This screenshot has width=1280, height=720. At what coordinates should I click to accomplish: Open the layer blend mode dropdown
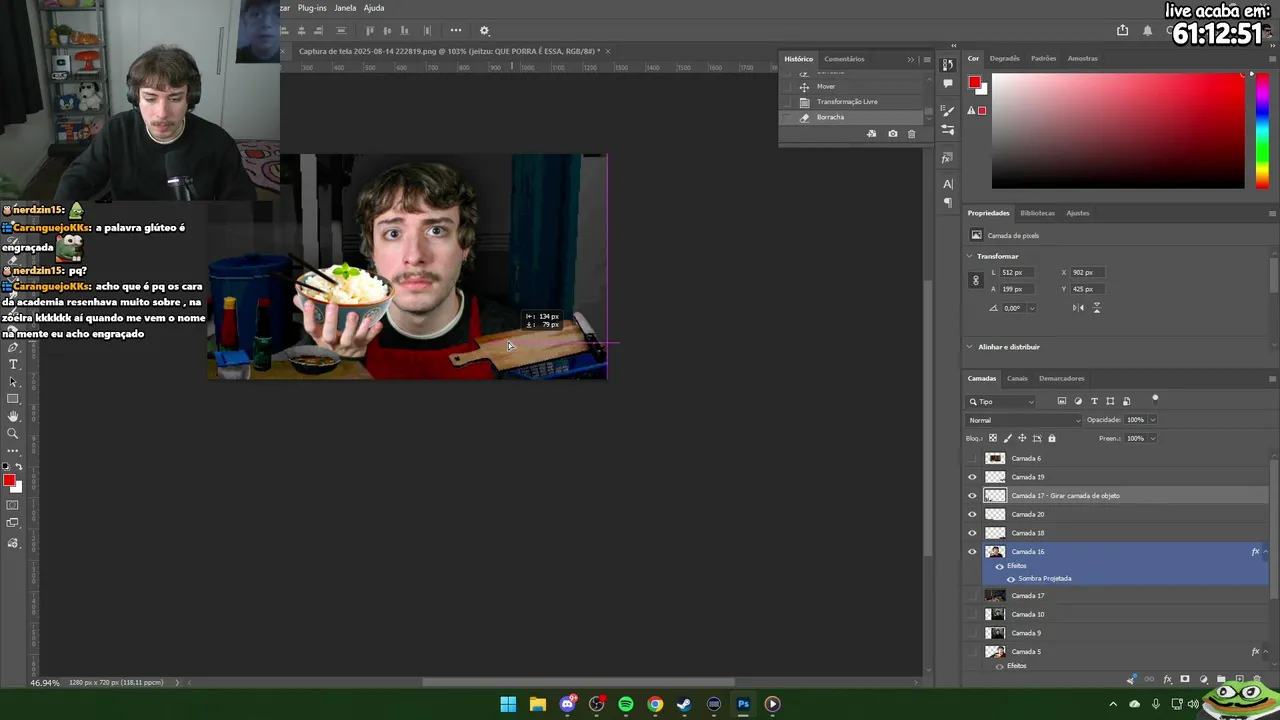(1024, 420)
